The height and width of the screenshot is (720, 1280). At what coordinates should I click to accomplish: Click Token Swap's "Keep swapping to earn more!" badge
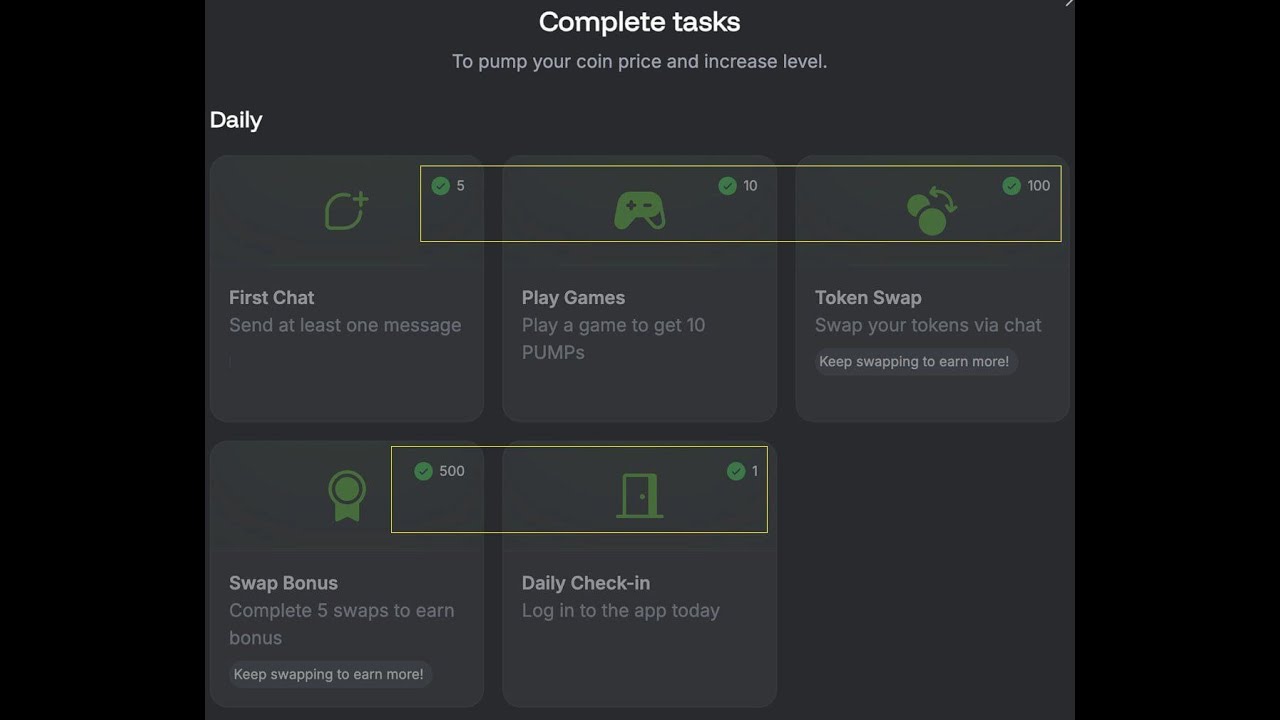tap(914, 361)
